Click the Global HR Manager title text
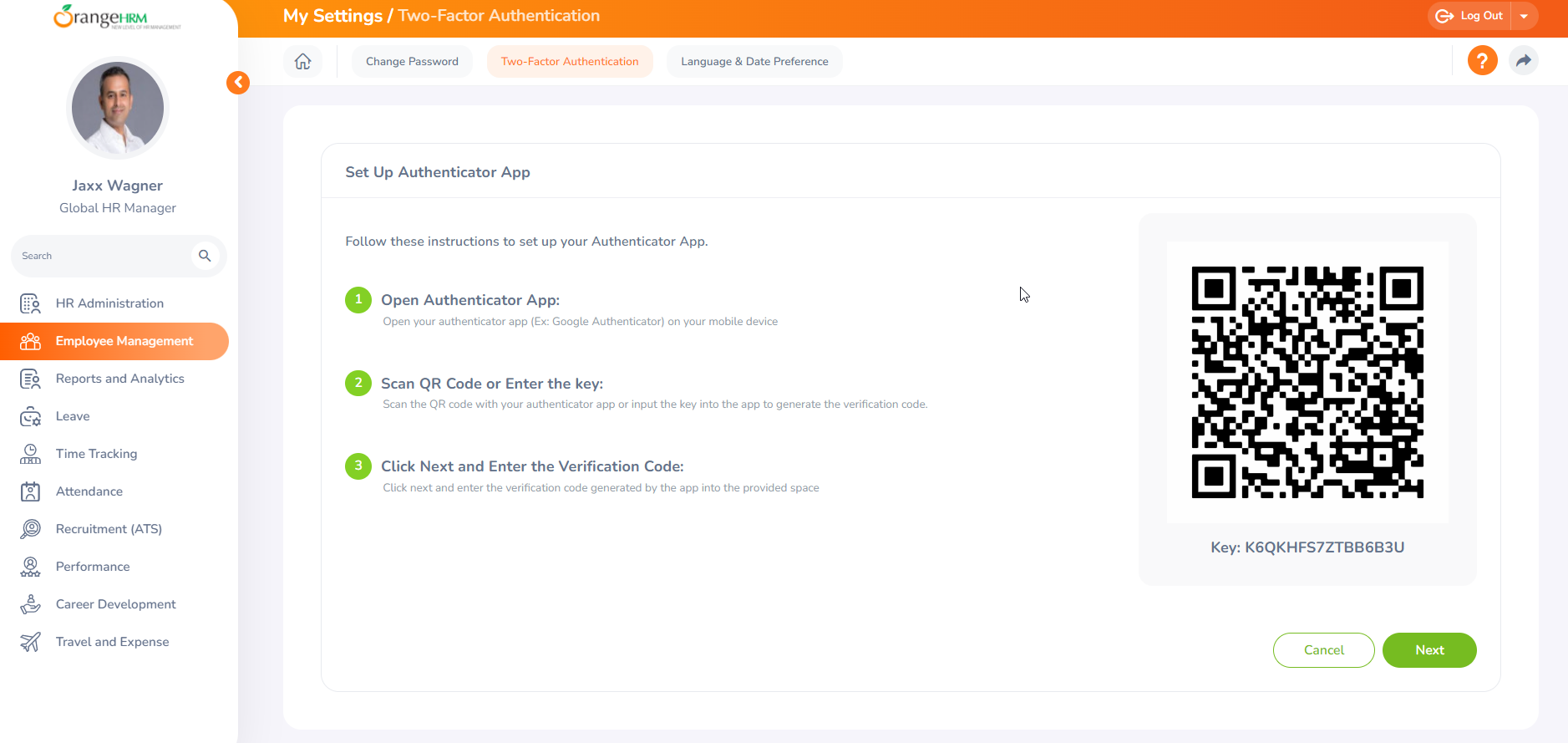The image size is (1568, 743). pos(118,208)
